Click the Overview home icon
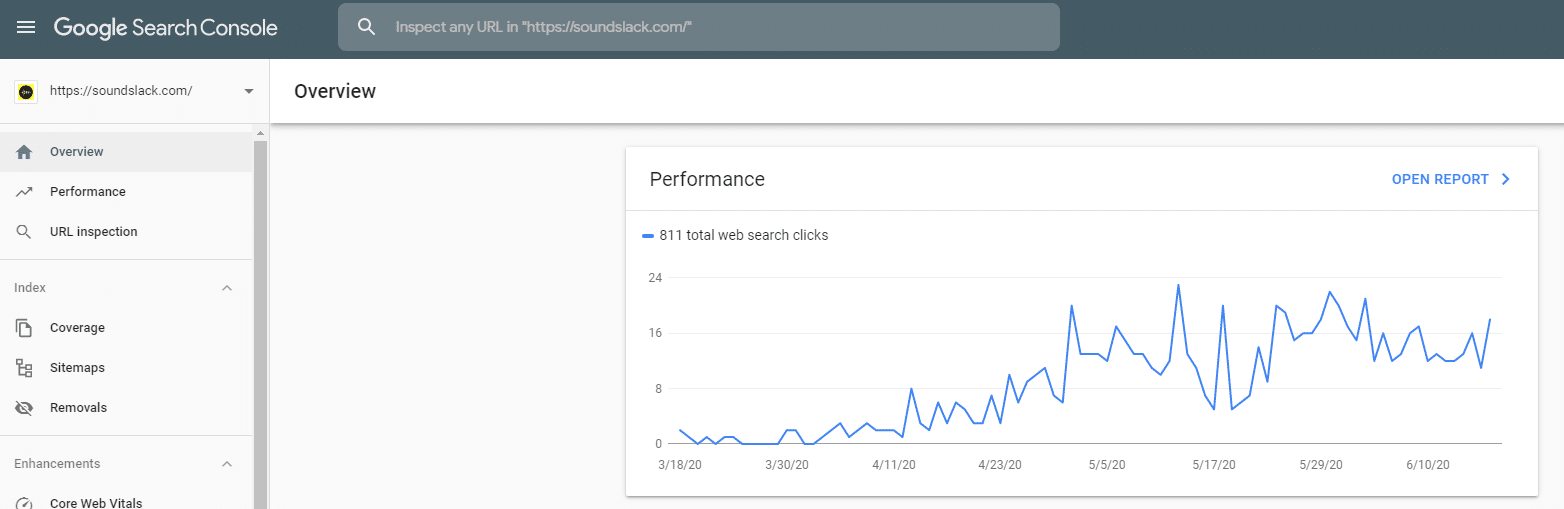 25,152
